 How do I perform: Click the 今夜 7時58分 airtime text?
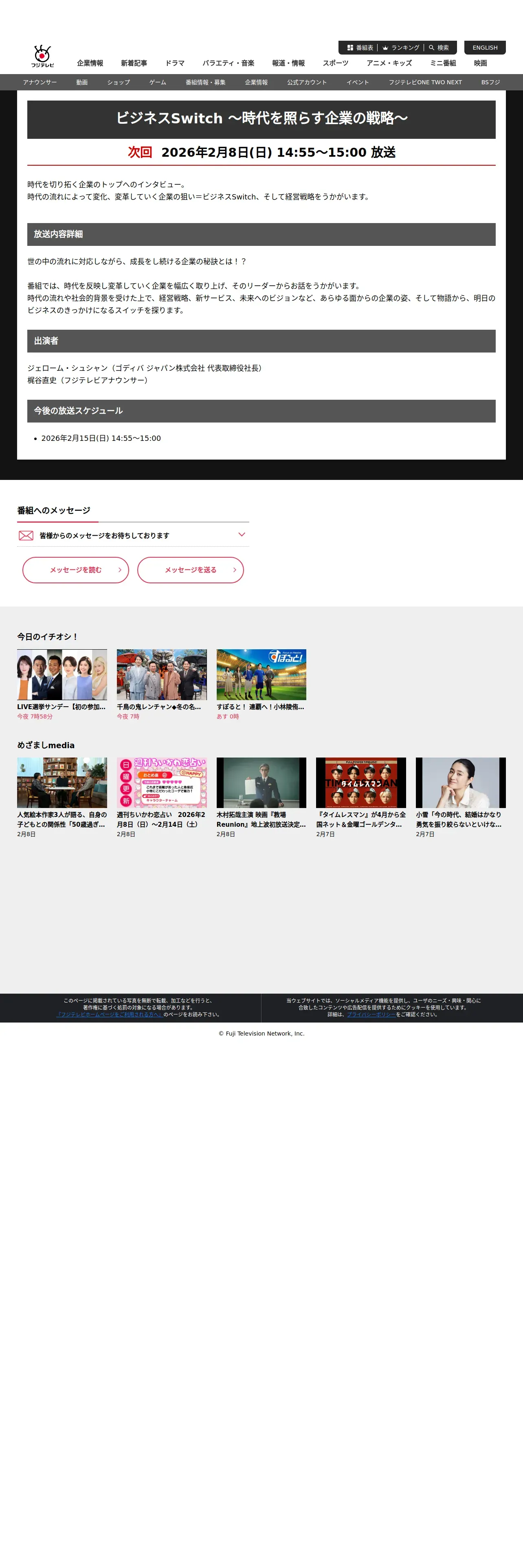(35, 717)
